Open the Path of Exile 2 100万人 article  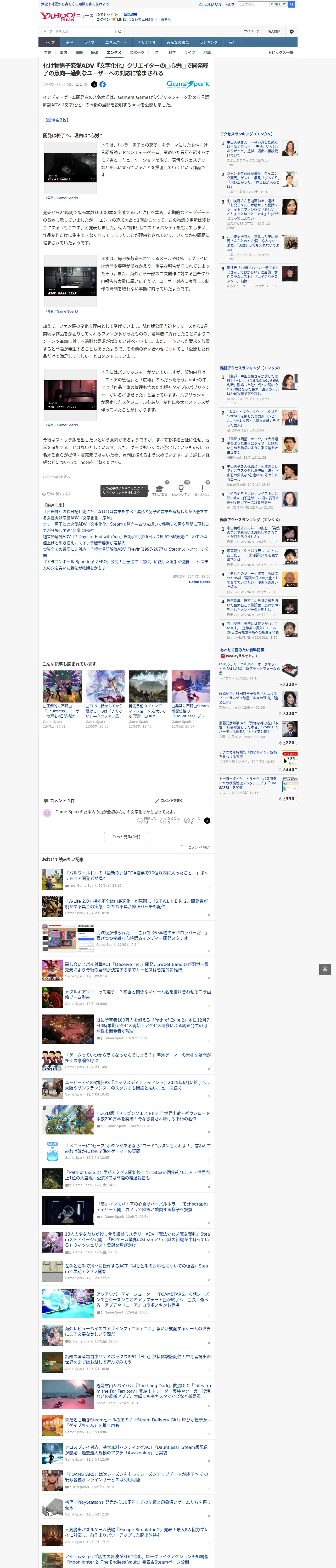(153, 1024)
